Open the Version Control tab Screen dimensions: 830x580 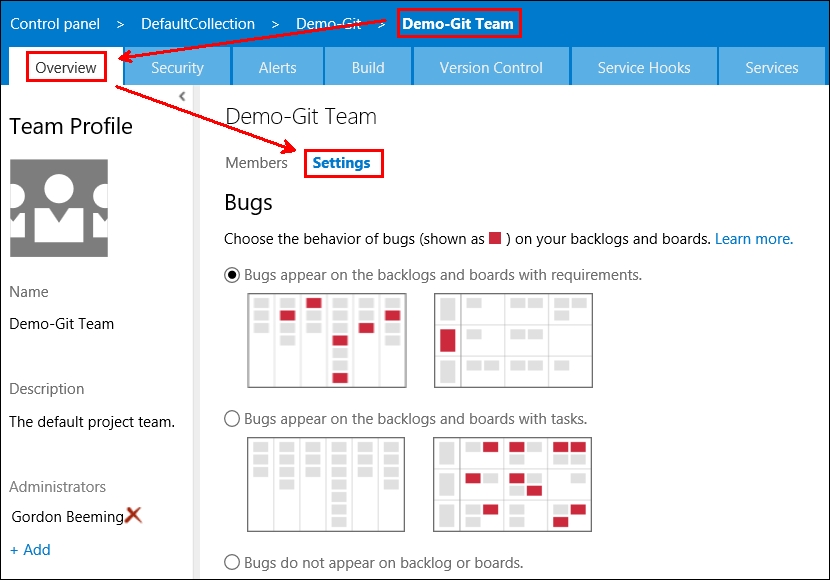point(490,66)
